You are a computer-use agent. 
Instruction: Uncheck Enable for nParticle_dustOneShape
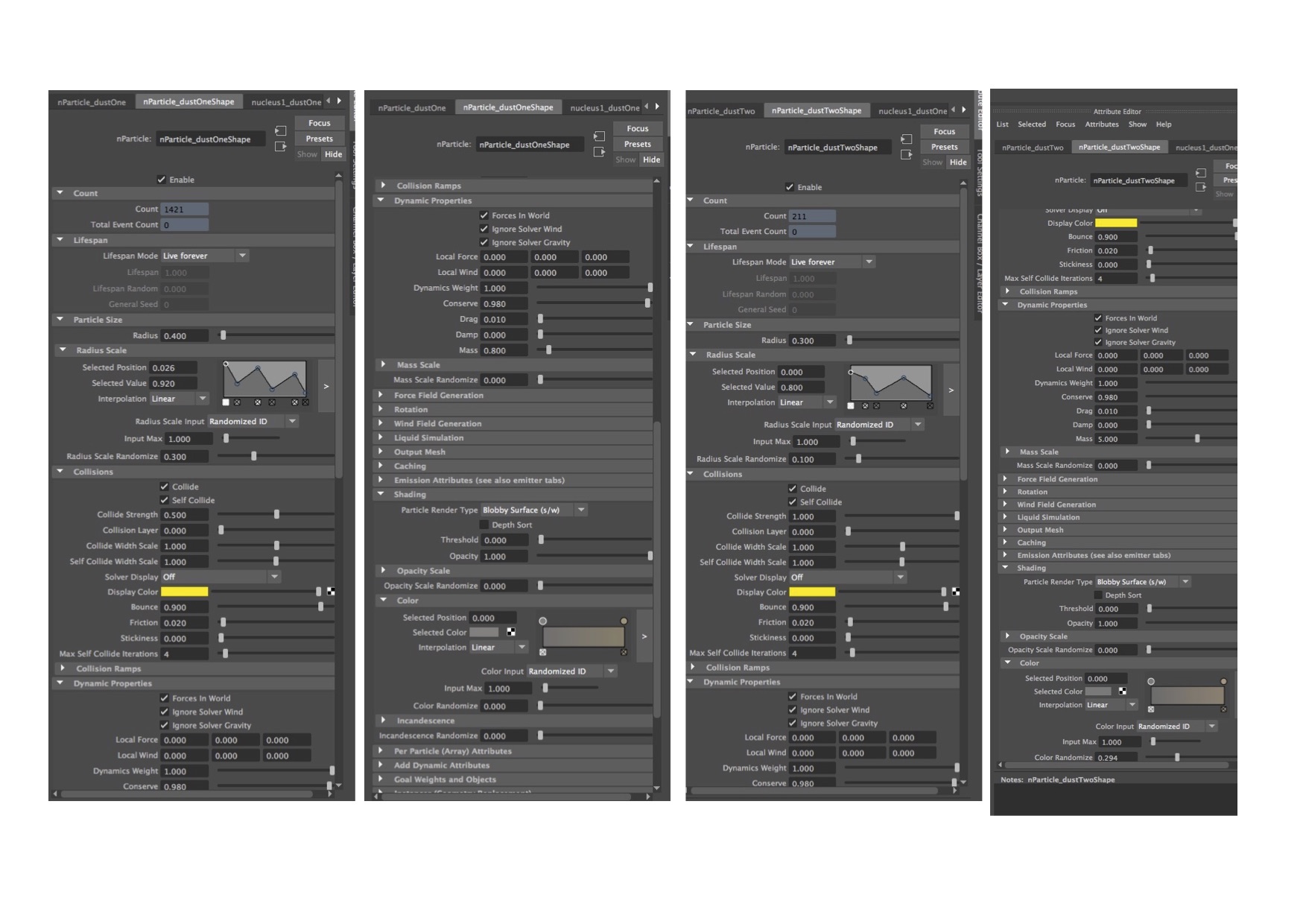[x=162, y=180]
